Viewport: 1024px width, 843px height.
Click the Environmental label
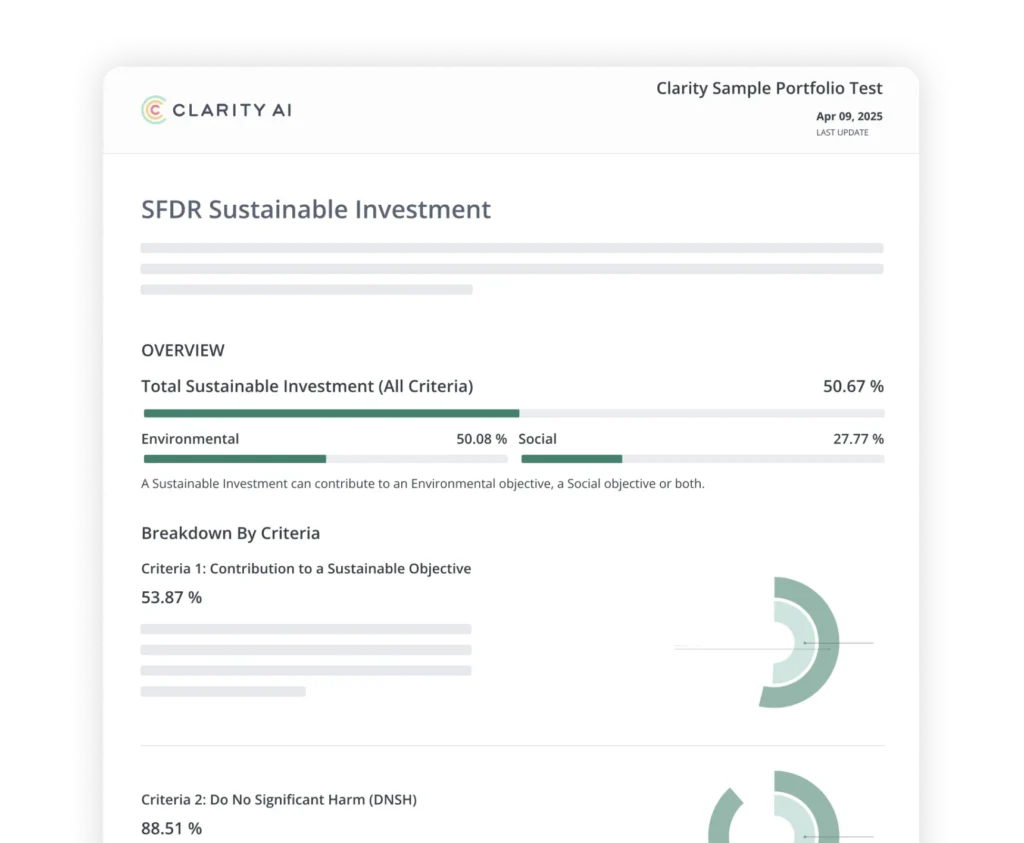coord(190,439)
